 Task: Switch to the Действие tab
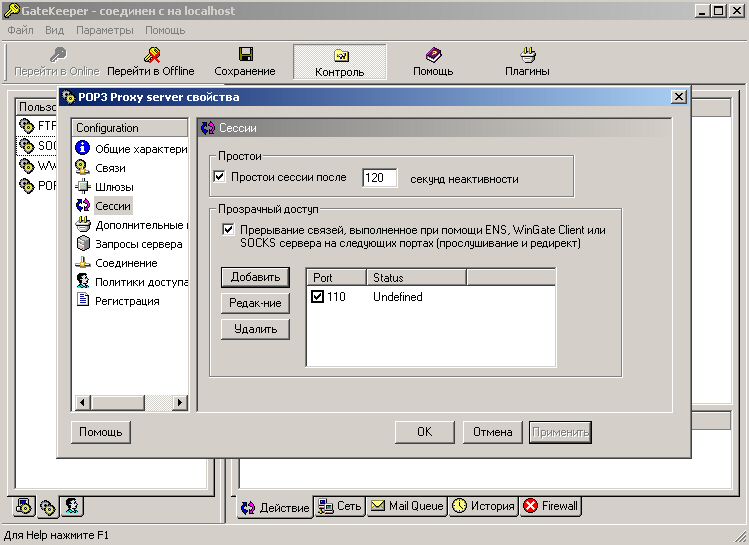pos(275,507)
